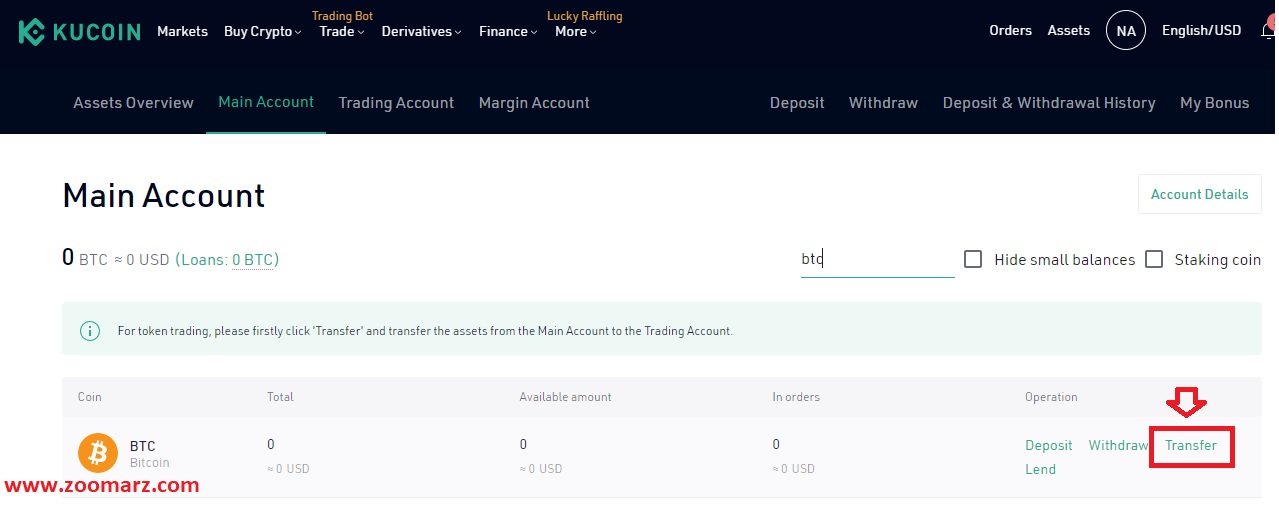
Task: Switch to Margin Account tab
Action: point(534,103)
